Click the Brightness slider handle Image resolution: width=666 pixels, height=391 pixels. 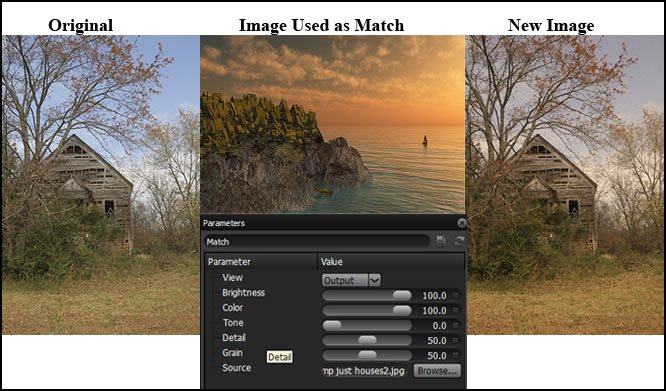(x=402, y=295)
